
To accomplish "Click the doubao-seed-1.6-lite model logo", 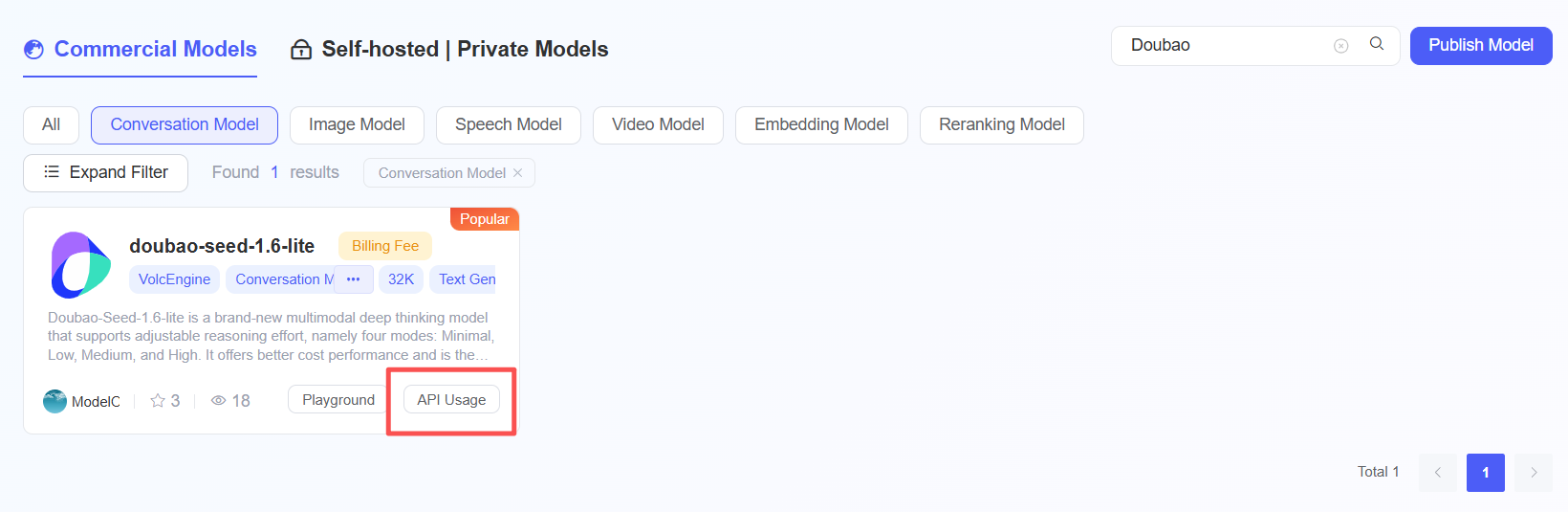I will [x=80, y=264].
